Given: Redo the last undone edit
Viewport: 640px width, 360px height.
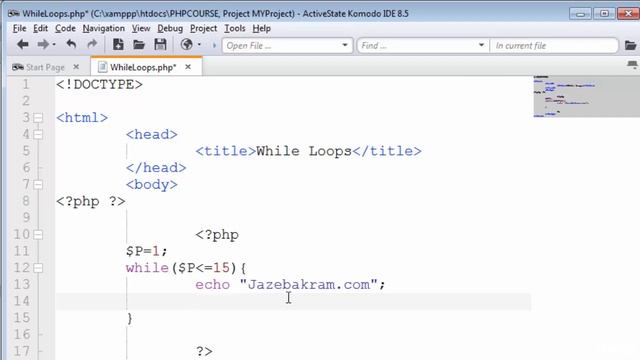Looking at the screenshot, I should coord(92,44).
